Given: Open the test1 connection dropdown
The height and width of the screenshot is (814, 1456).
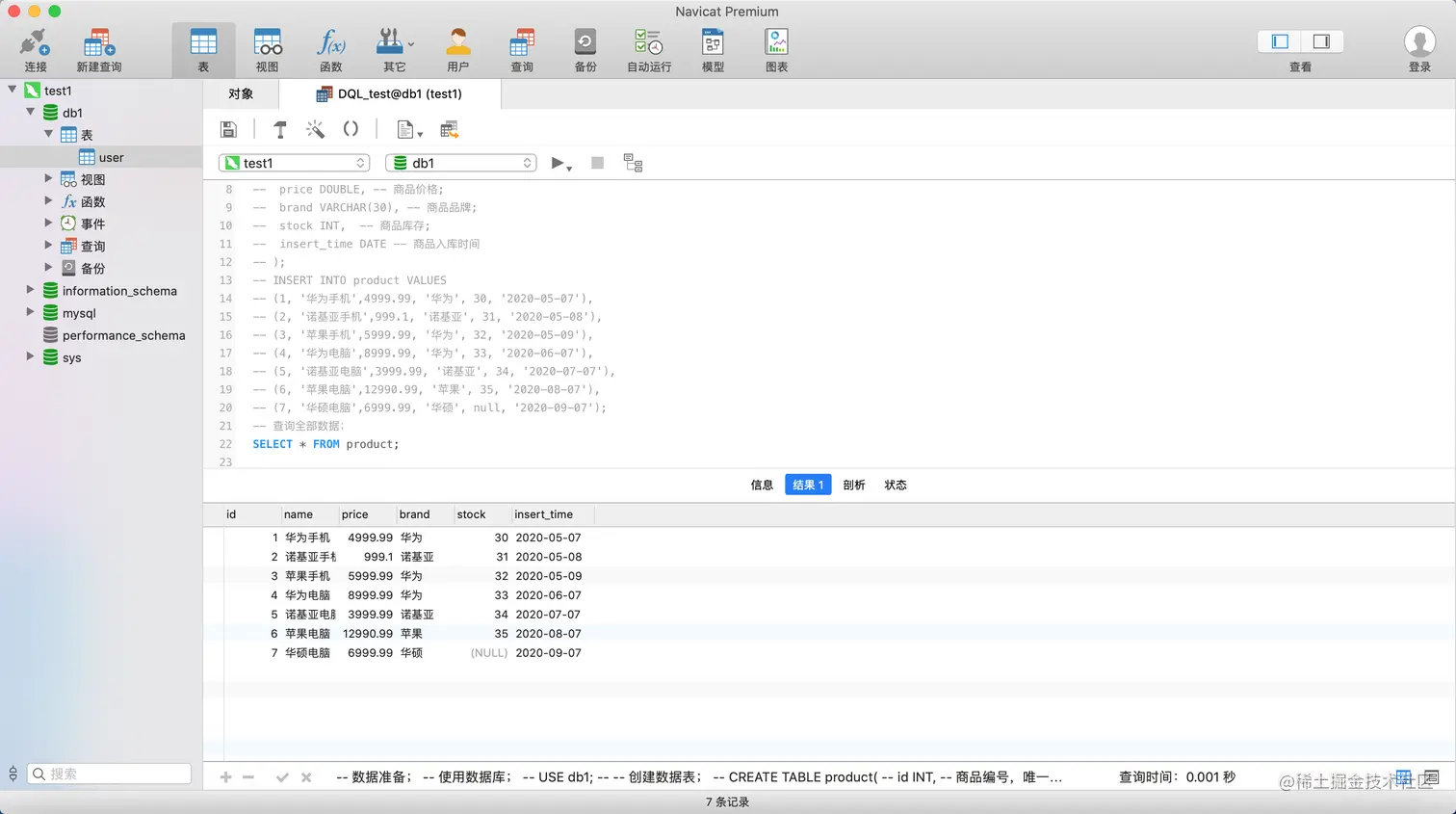Looking at the screenshot, I should point(294,163).
